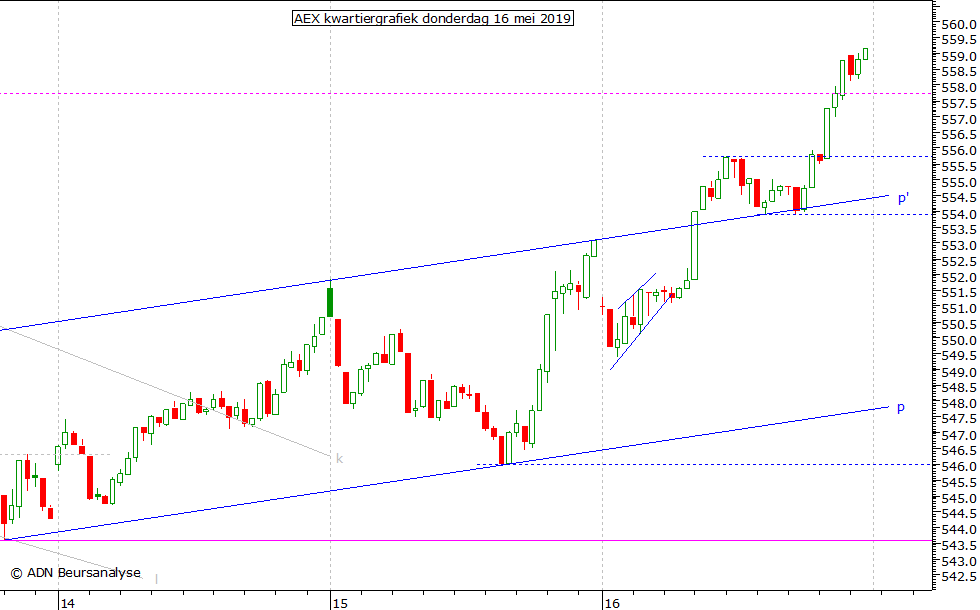Select the date label 14 on time axis
The height and width of the screenshot is (610, 980).
67,603
